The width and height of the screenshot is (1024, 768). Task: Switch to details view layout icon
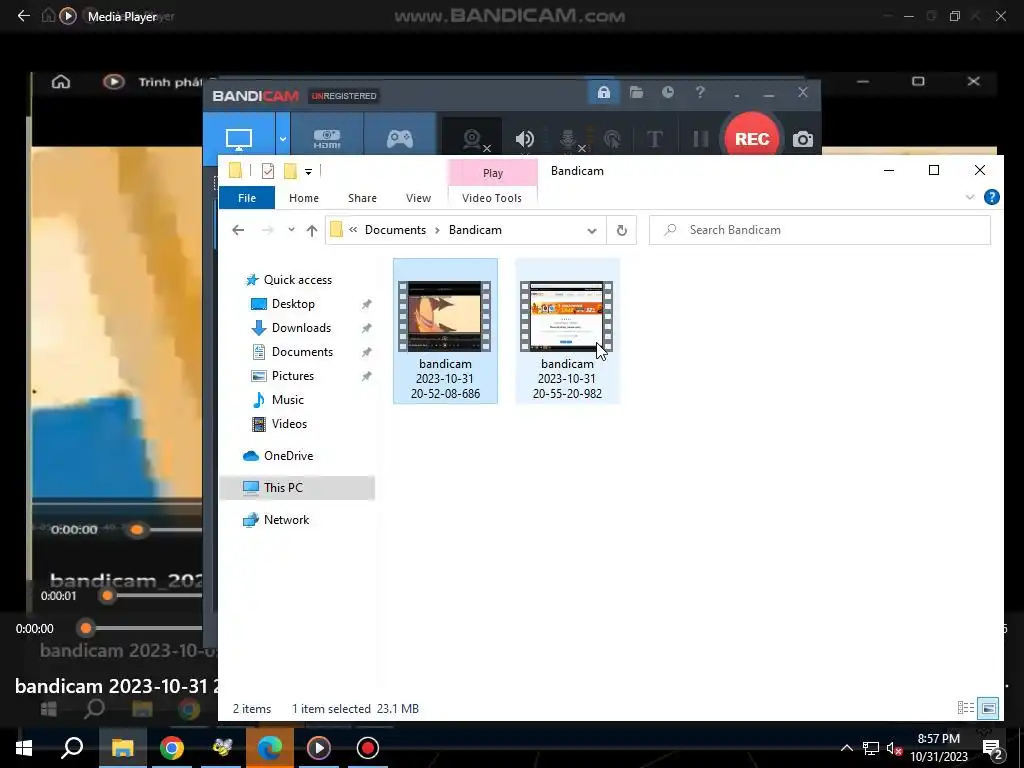click(965, 708)
